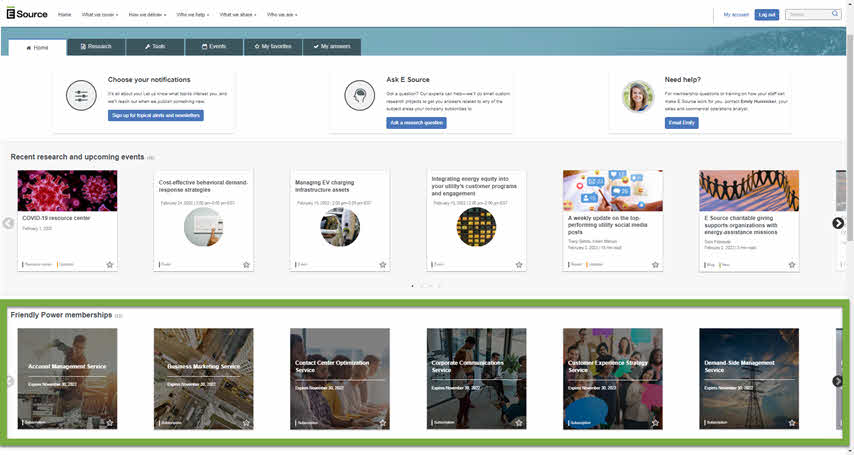The height and width of the screenshot is (455, 854).
Task: Switch to the Research tab
Action: pyautogui.click(x=96, y=47)
